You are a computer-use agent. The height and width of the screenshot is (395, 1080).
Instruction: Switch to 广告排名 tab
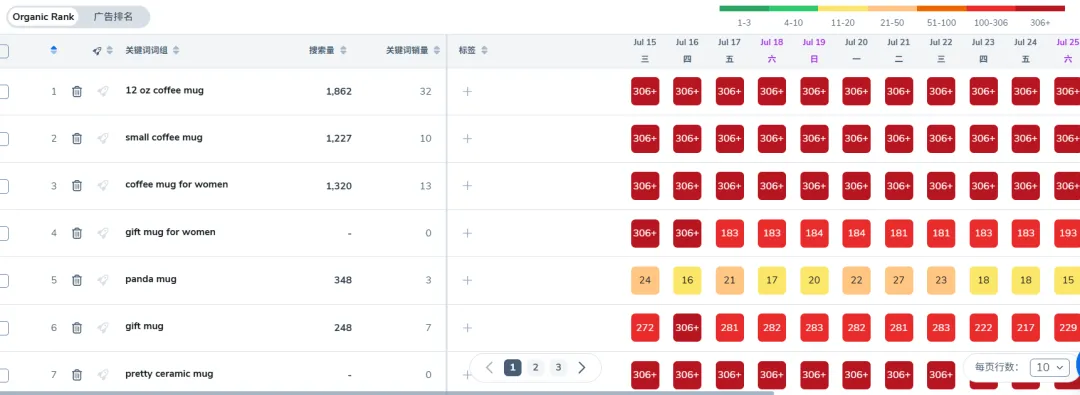coord(114,17)
